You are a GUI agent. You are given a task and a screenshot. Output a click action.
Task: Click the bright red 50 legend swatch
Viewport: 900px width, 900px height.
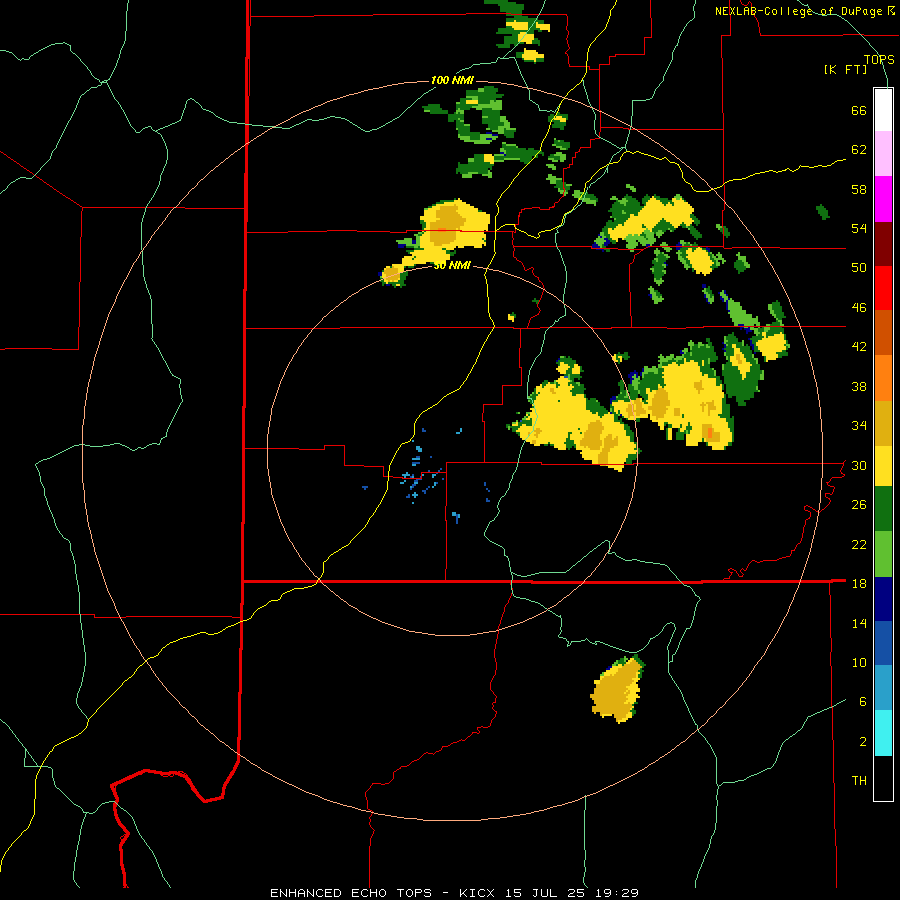click(883, 288)
